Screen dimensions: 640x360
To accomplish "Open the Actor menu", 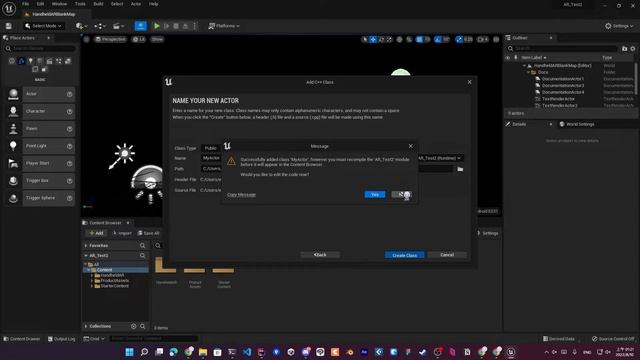I will click(x=136, y=4).
